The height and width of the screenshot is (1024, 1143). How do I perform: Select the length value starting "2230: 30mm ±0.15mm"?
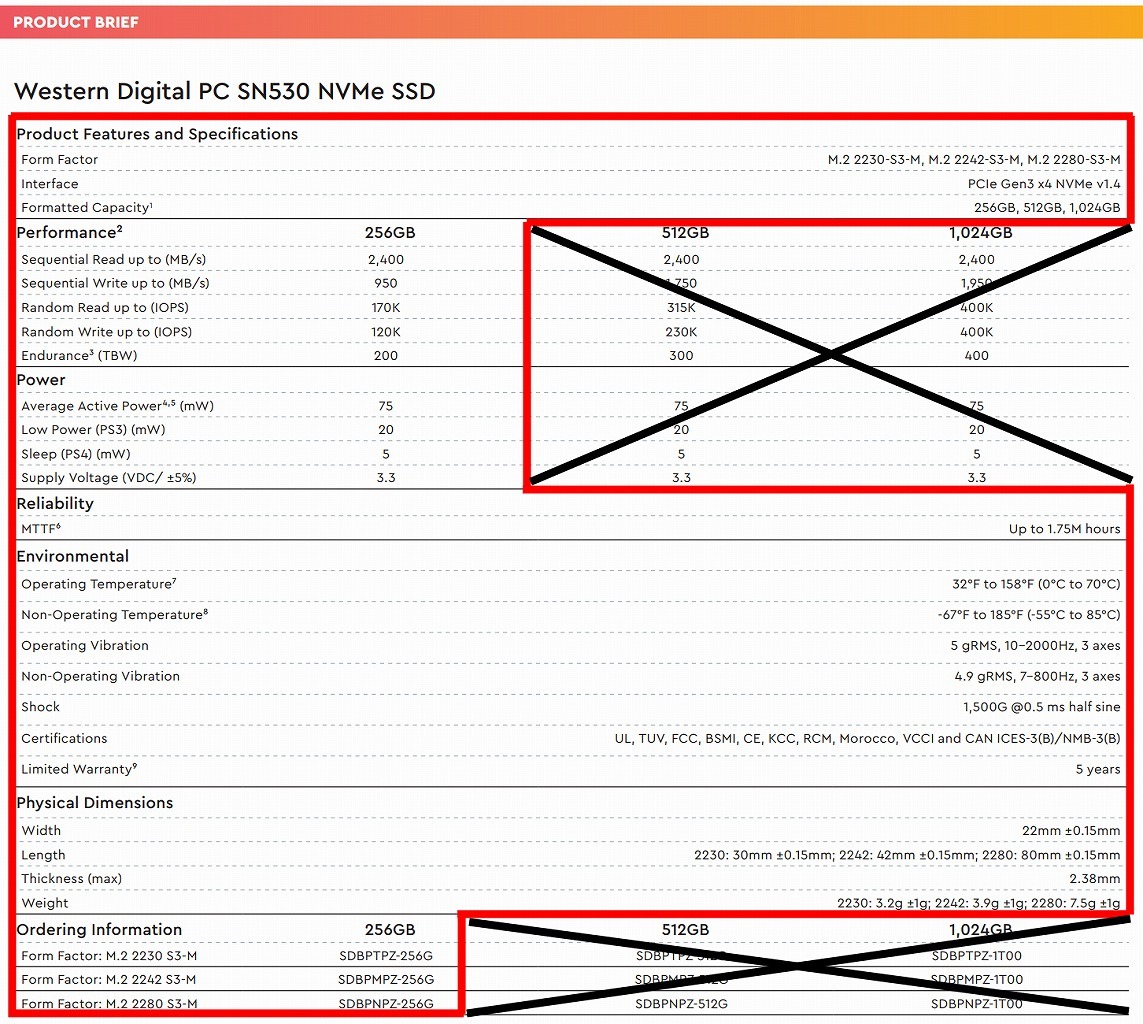tap(907, 855)
